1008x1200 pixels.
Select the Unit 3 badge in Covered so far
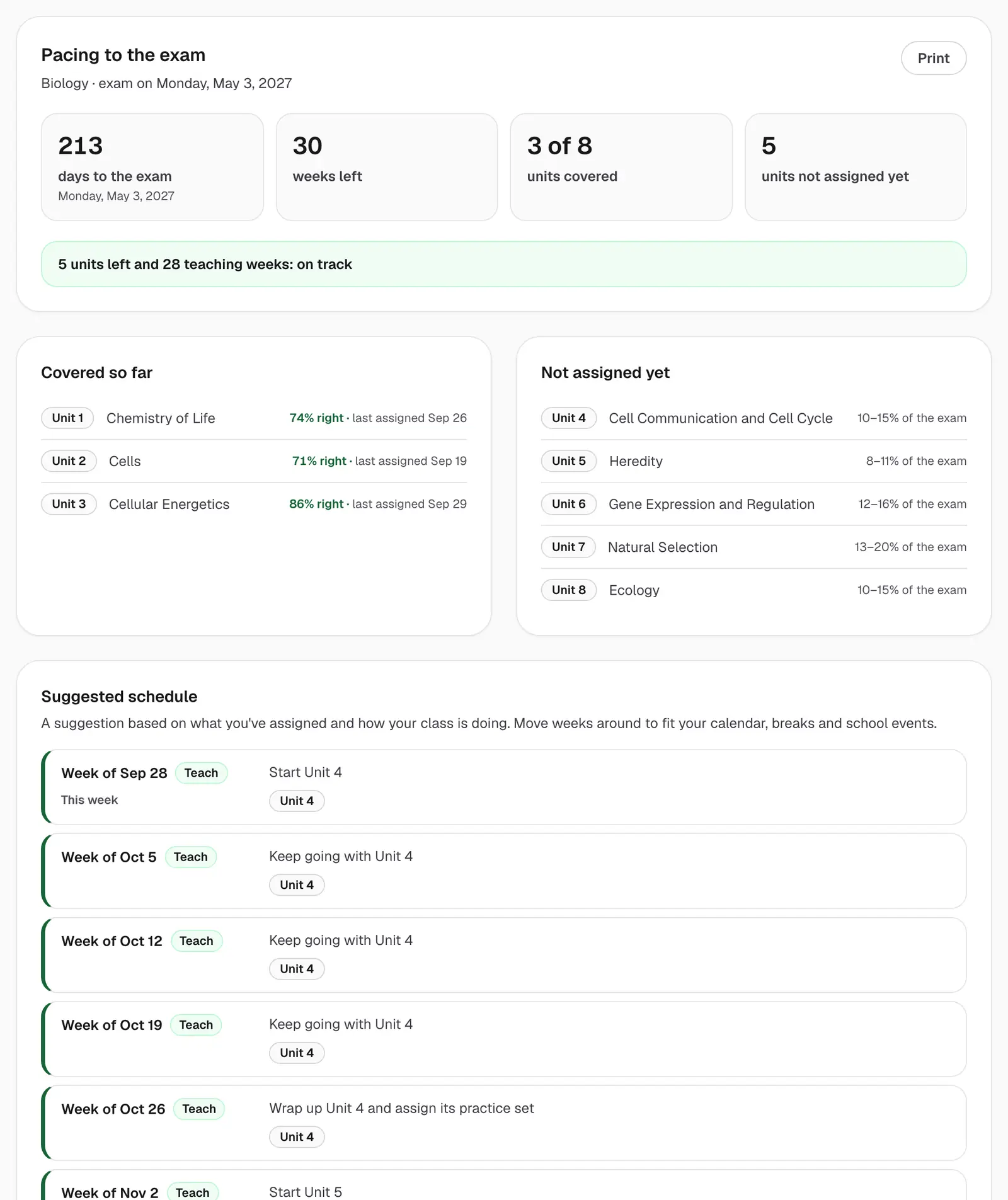click(69, 504)
